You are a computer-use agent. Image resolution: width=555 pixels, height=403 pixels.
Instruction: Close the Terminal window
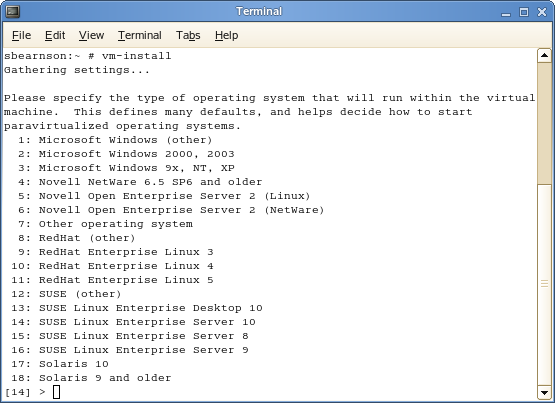point(542,12)
